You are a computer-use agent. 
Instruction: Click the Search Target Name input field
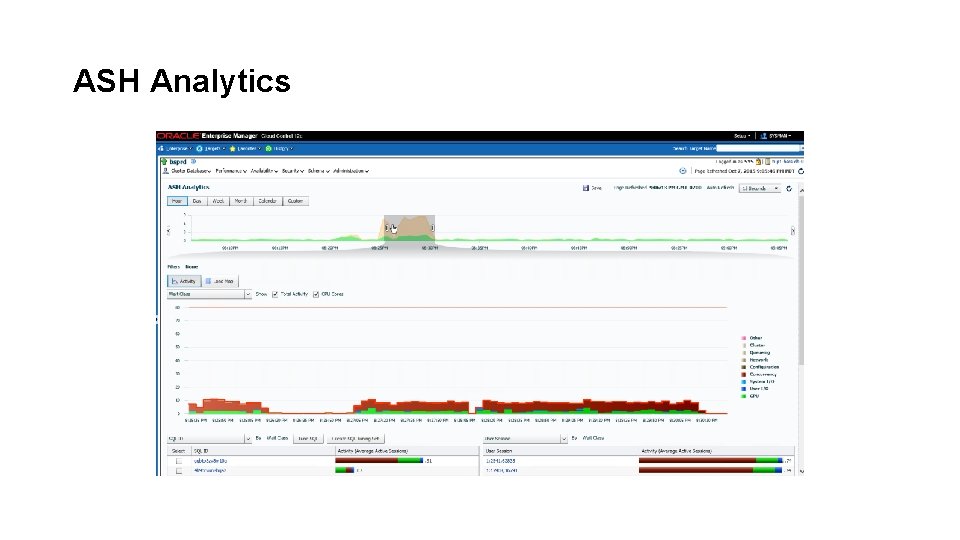pos(759,148)
